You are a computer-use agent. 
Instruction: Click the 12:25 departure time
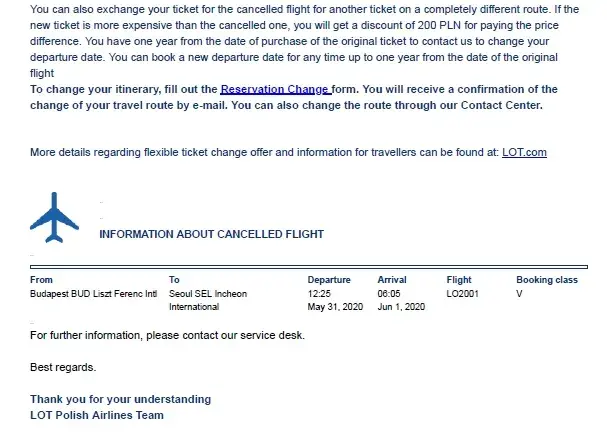(319, 294)
